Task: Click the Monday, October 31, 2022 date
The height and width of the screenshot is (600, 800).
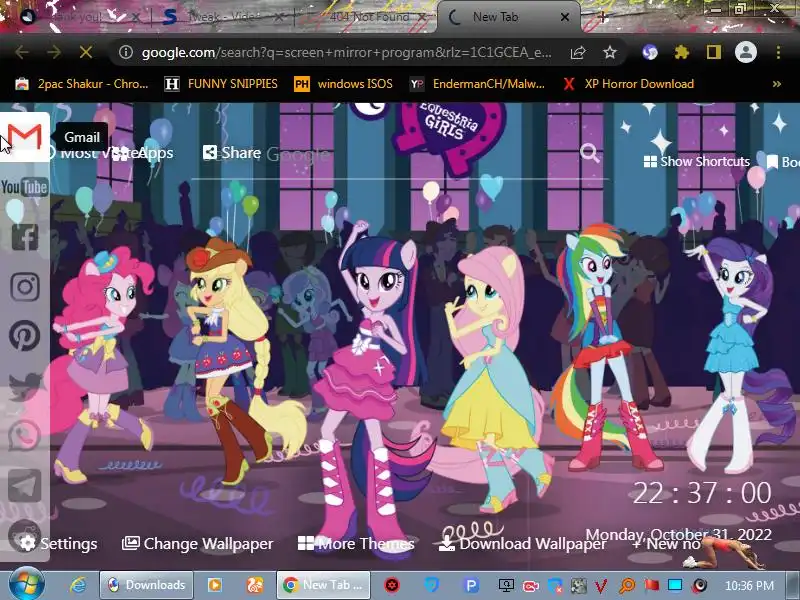Action: pos(679,534)
